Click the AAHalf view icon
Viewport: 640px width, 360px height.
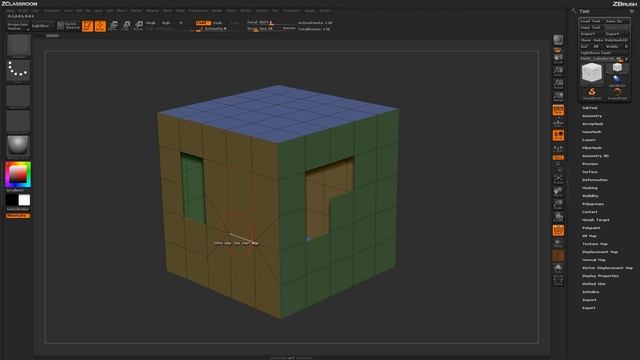point(558,97)
